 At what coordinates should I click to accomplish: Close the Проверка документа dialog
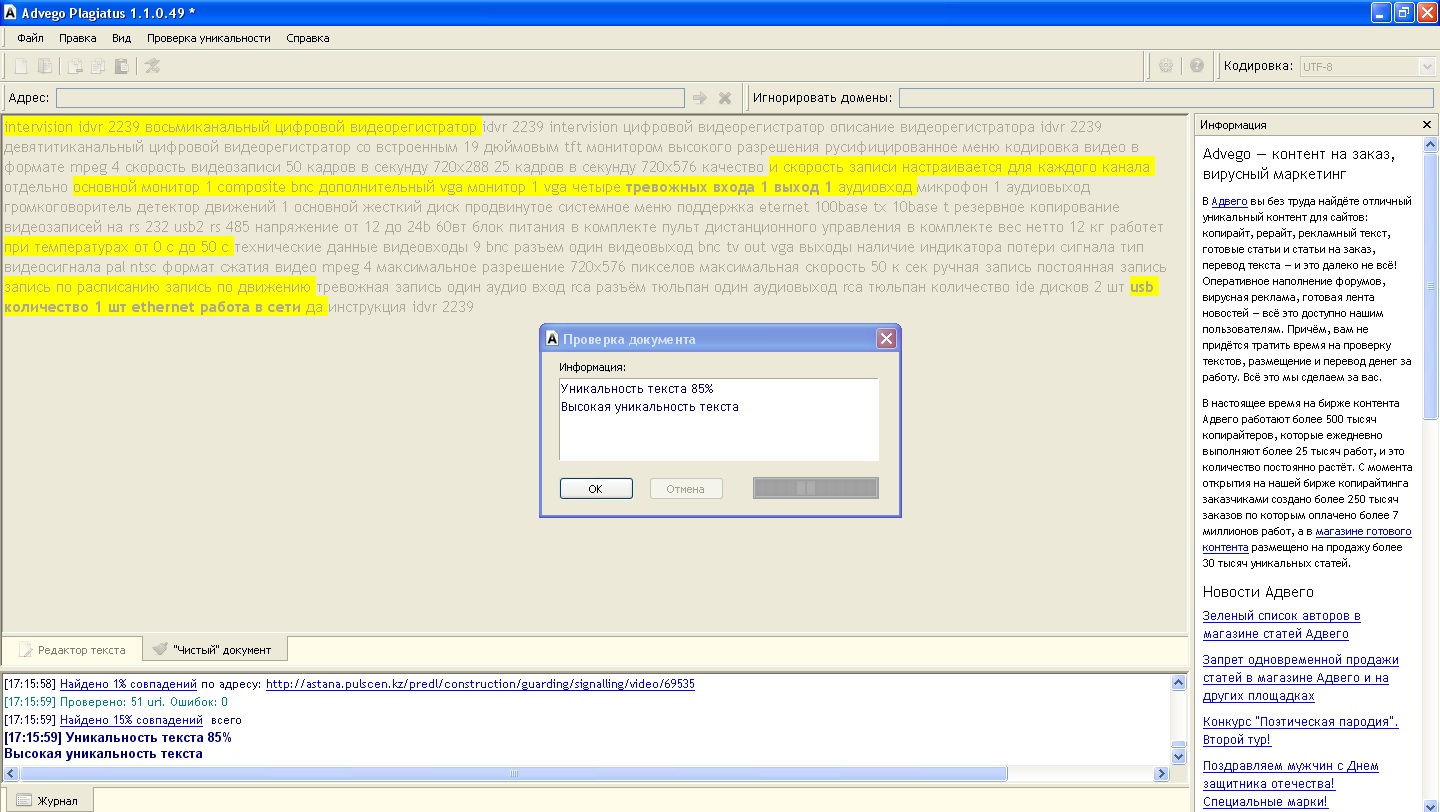886,339
